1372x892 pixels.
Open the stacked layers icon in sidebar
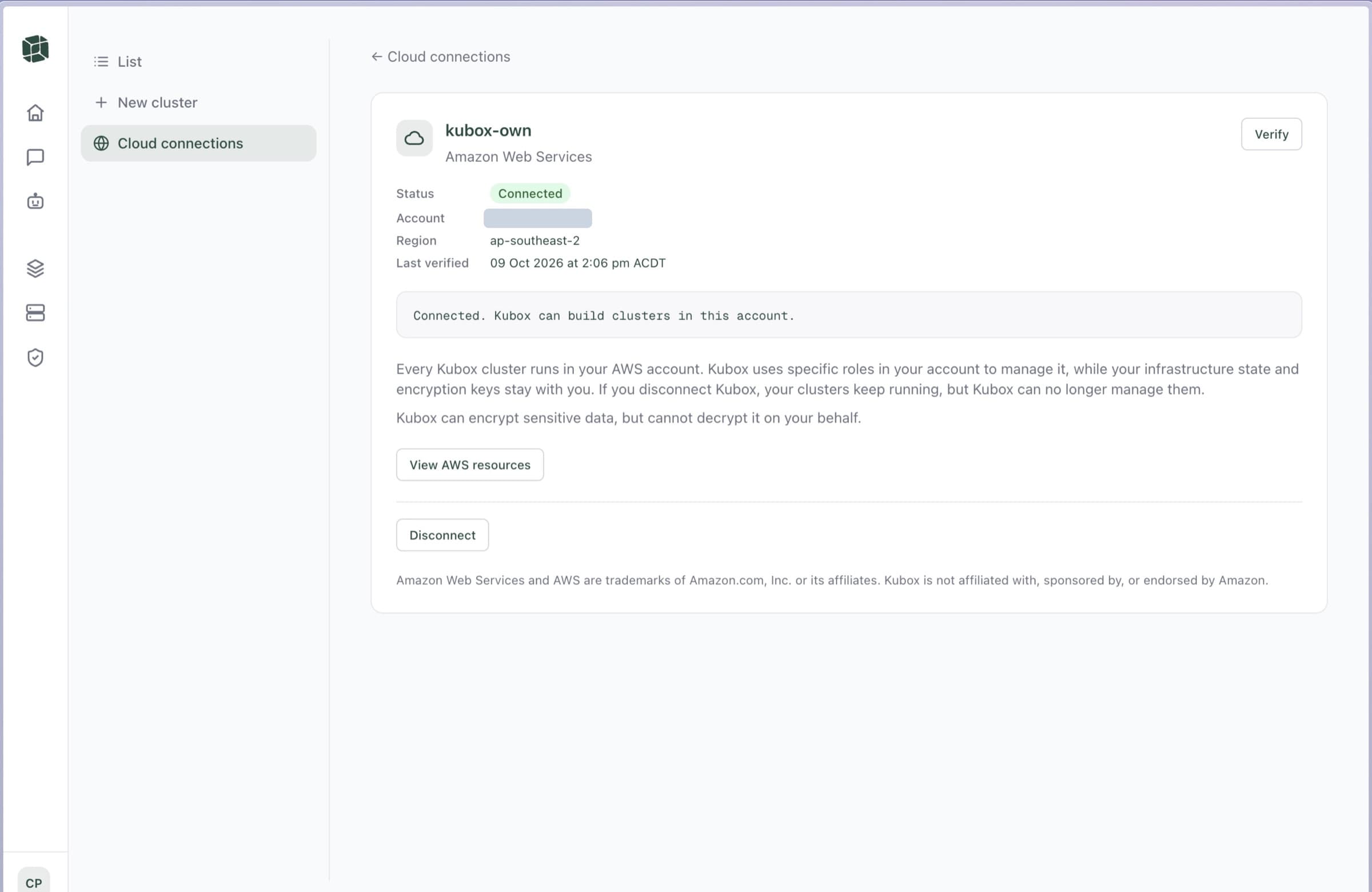35,269
